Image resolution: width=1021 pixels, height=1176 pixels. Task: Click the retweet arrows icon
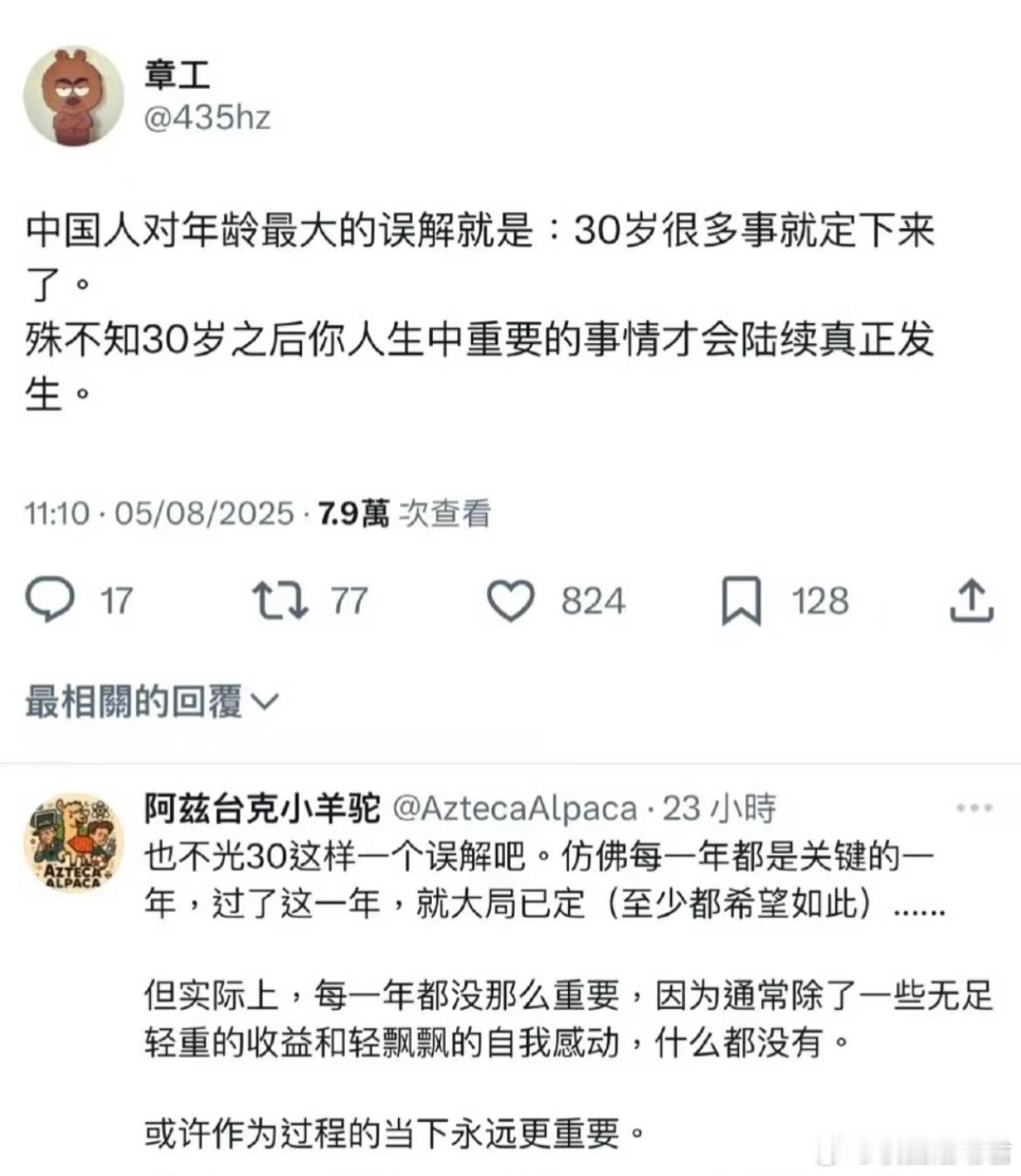tap(279, 601)
